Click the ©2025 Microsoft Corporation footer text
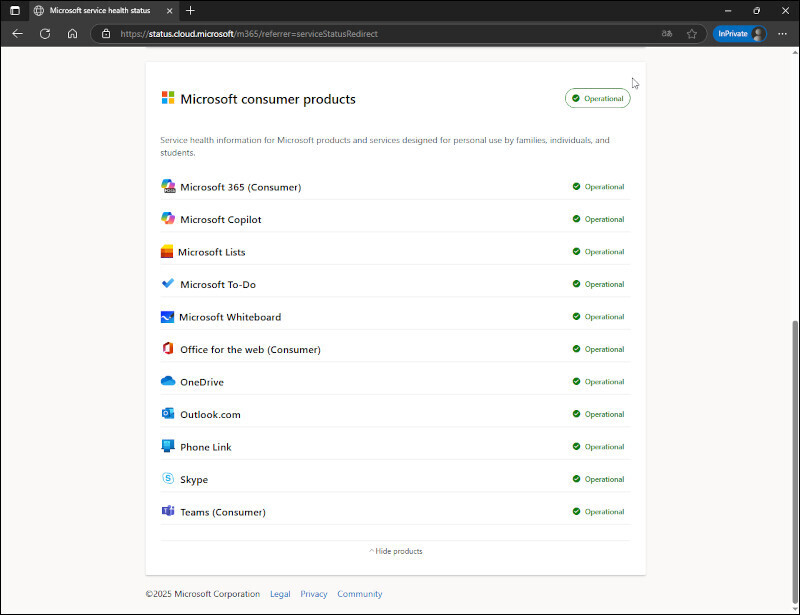Screen dimensions: 800x615 tap(203, 594)
